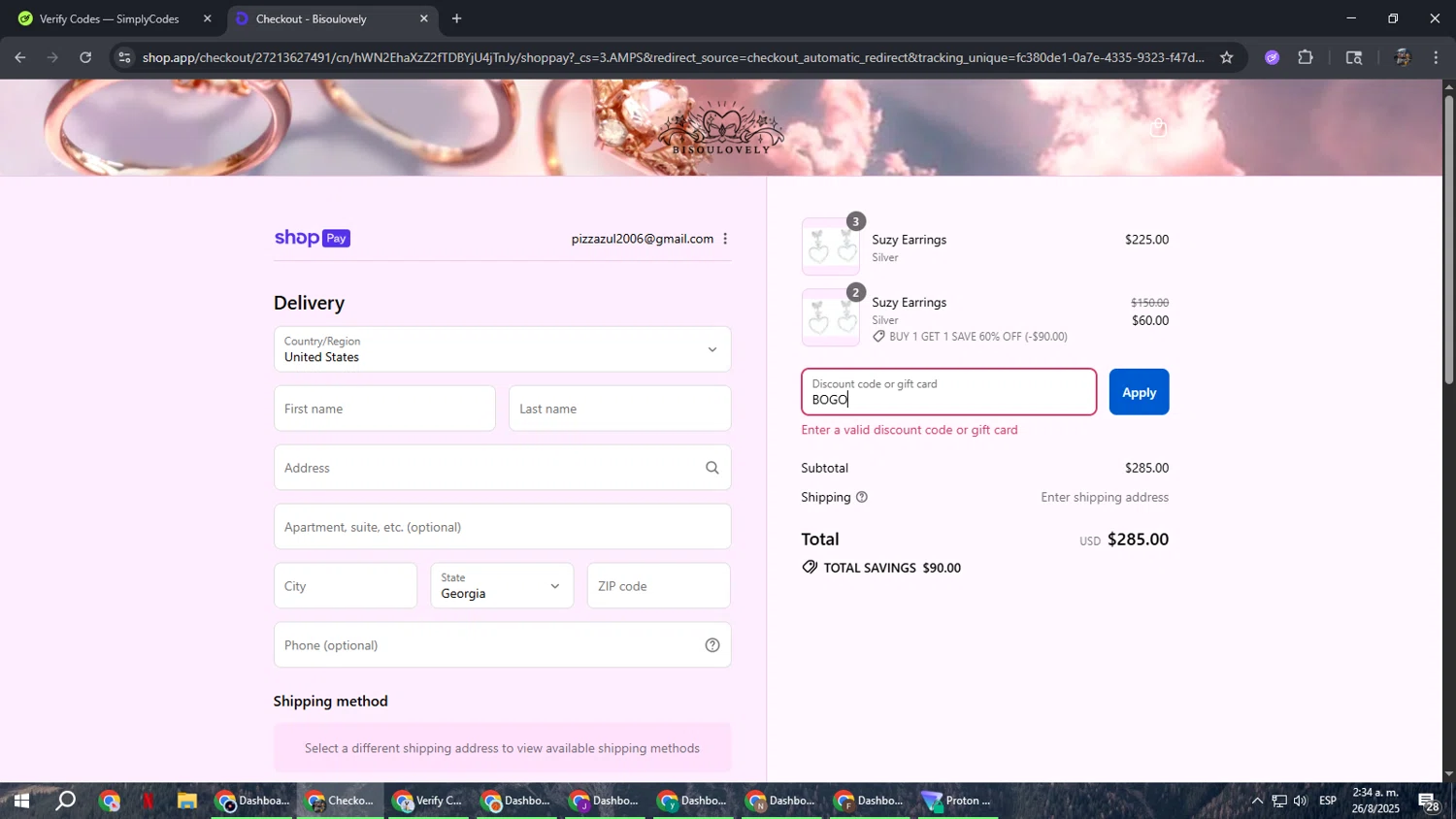1456x819 pixels.
Task: Click the browser back arrow
Action: point(20,57)
